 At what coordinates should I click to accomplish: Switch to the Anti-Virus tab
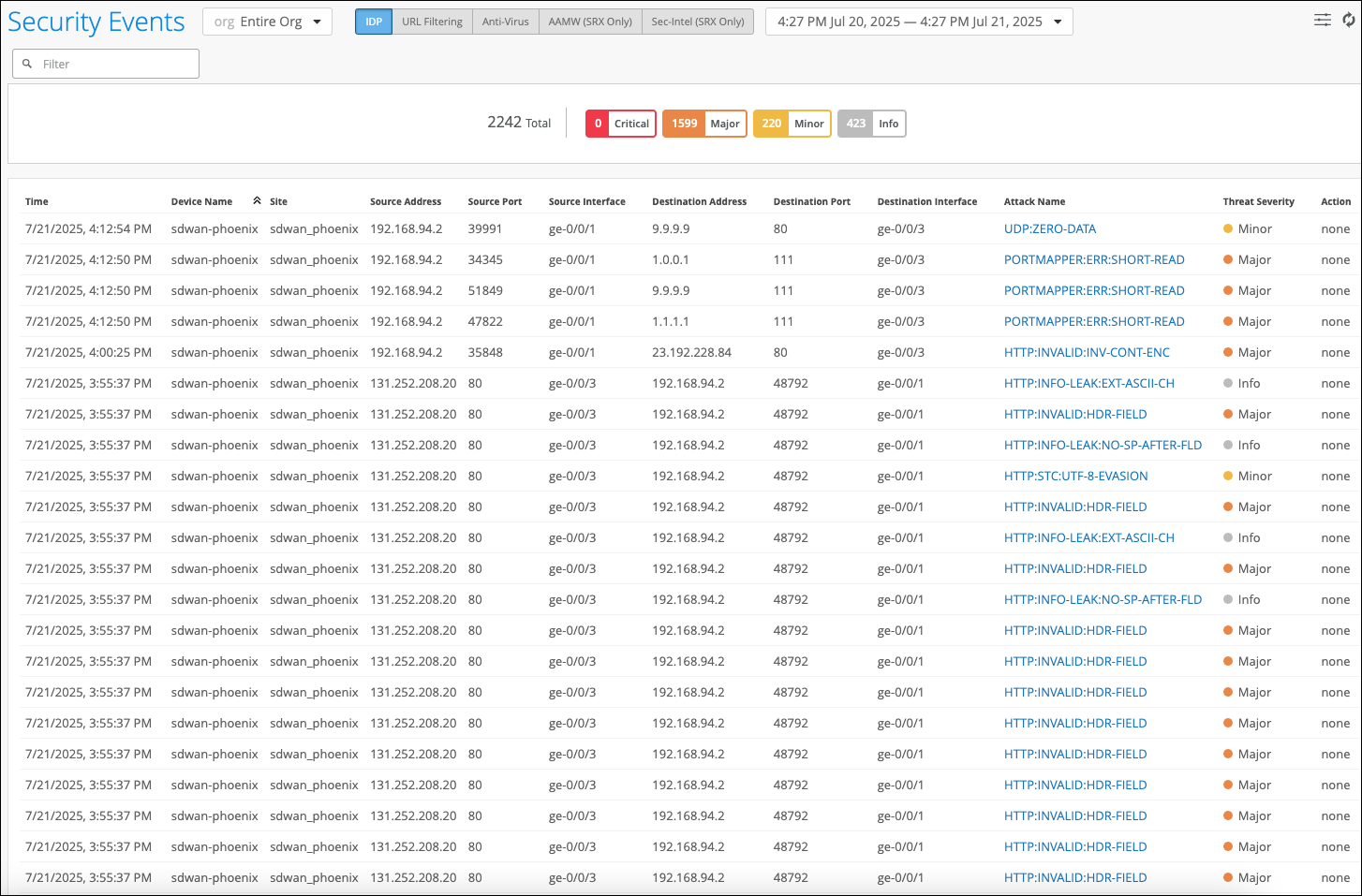click(505, 22)
